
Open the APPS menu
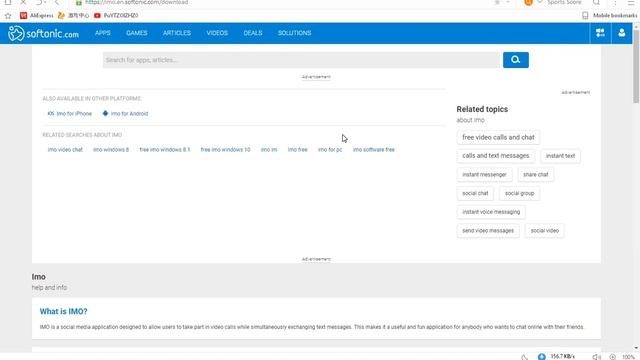click(103, 33)
